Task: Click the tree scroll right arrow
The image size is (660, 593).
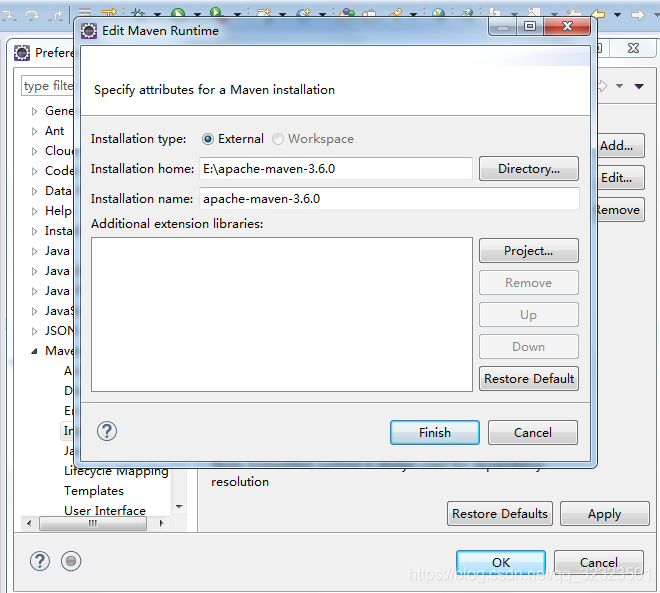Action: [161, 524]
